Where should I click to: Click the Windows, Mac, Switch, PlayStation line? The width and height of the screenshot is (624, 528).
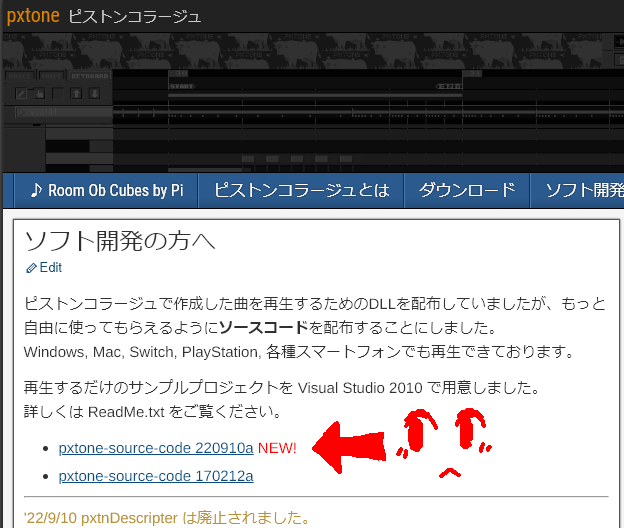coord(299,352)
